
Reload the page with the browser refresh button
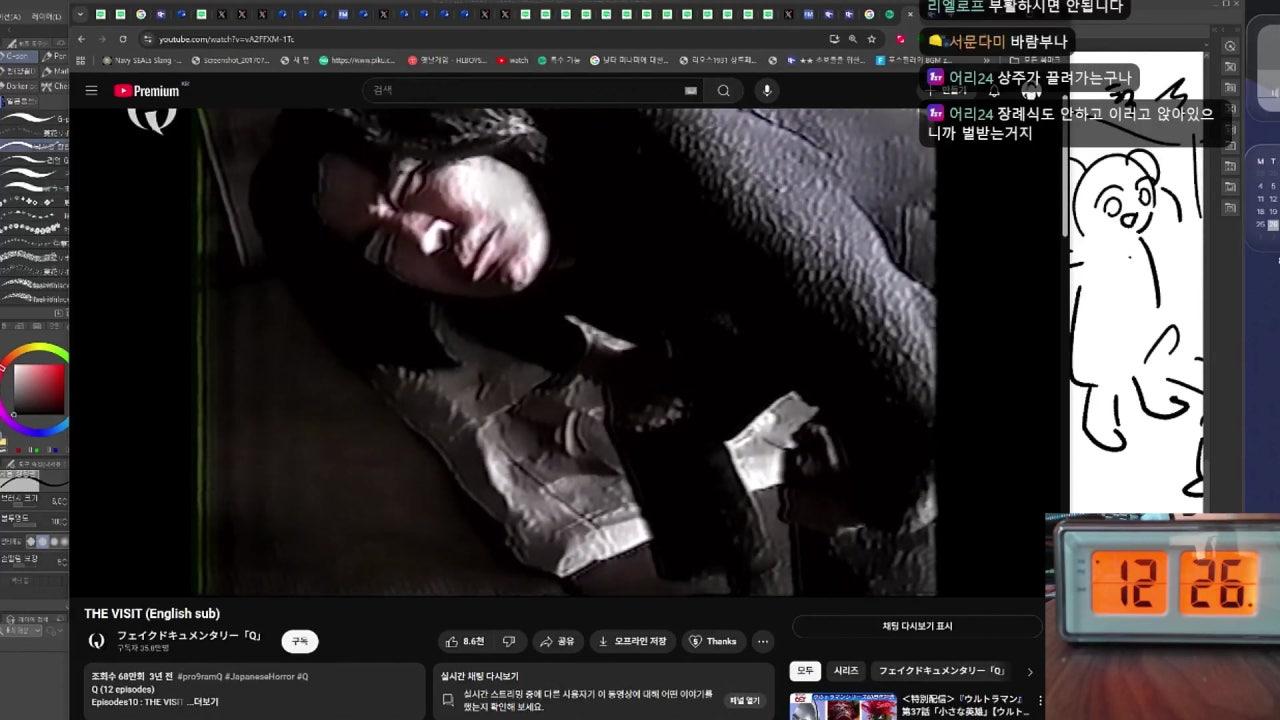(123, 39)
